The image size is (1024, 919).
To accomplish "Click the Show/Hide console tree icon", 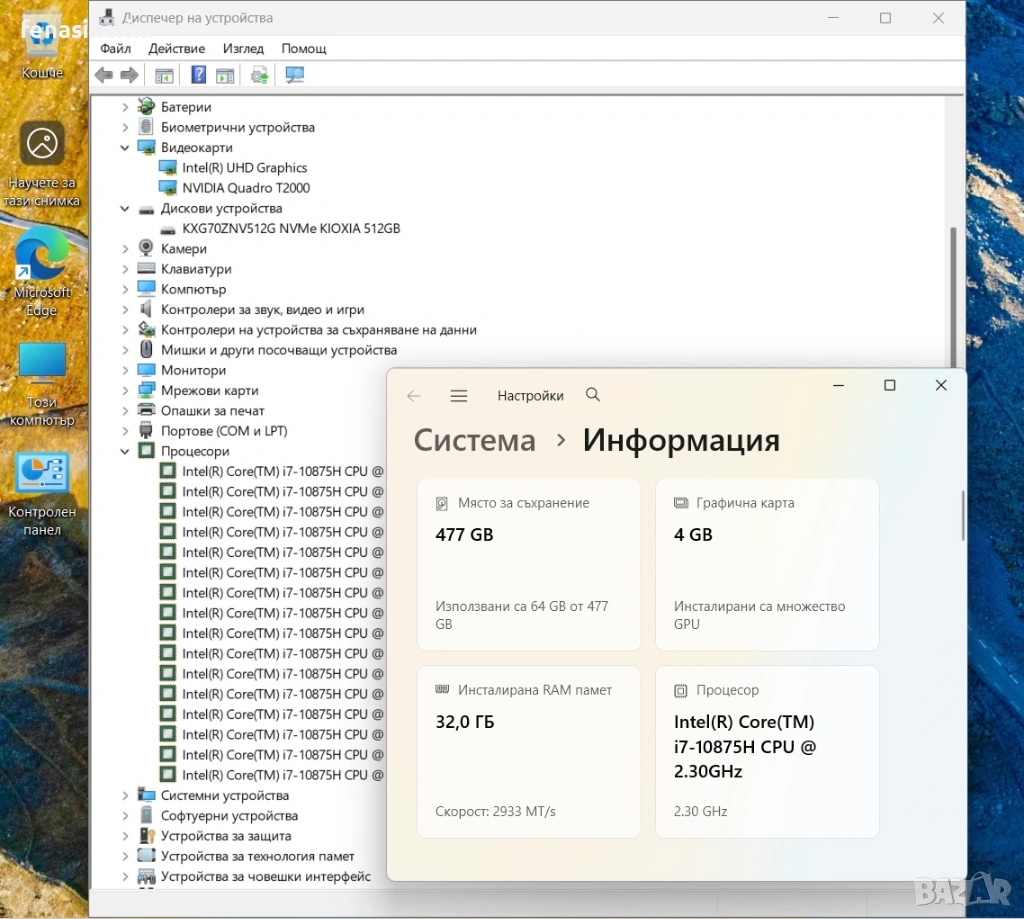I will (x=164, y=75).
